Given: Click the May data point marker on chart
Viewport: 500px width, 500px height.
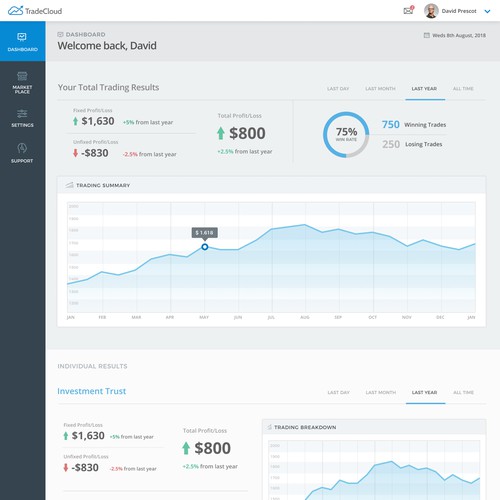Looking at the screenshot, I should (x=205, y=247).
